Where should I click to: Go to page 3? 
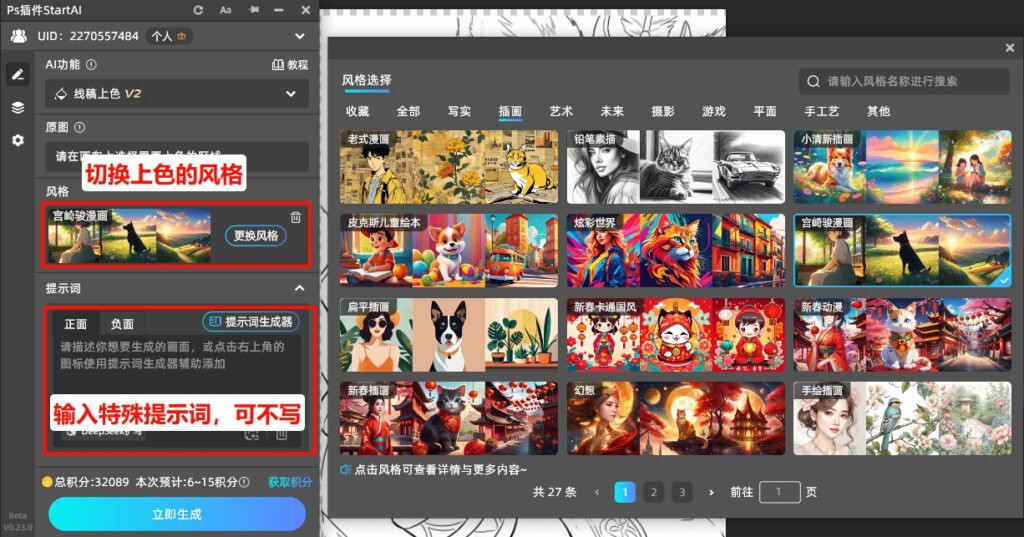point(682,492)
